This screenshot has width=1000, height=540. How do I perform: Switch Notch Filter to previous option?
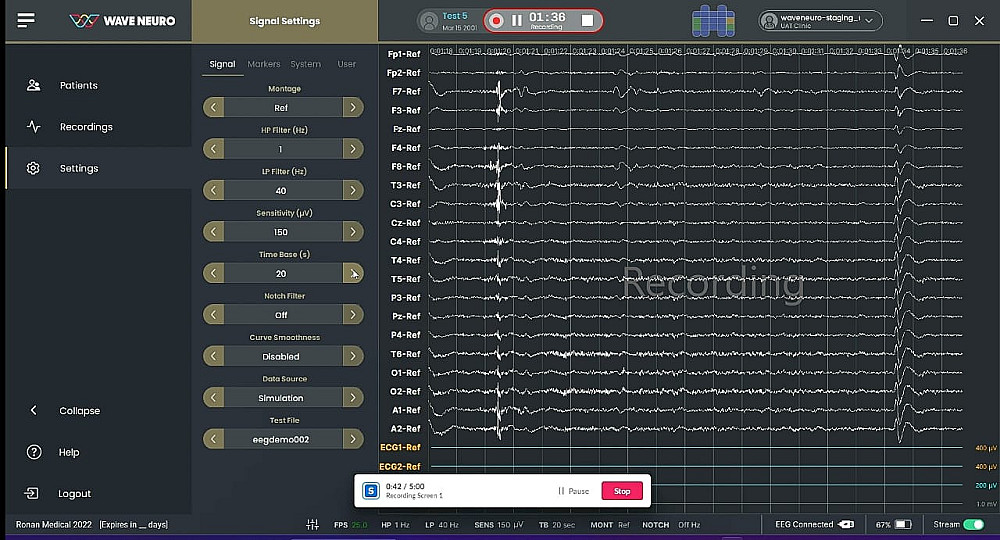[x=214, y=315]
